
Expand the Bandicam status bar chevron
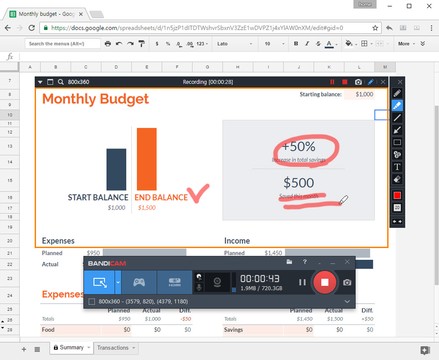pyautogui.click(x=347, y=302)
